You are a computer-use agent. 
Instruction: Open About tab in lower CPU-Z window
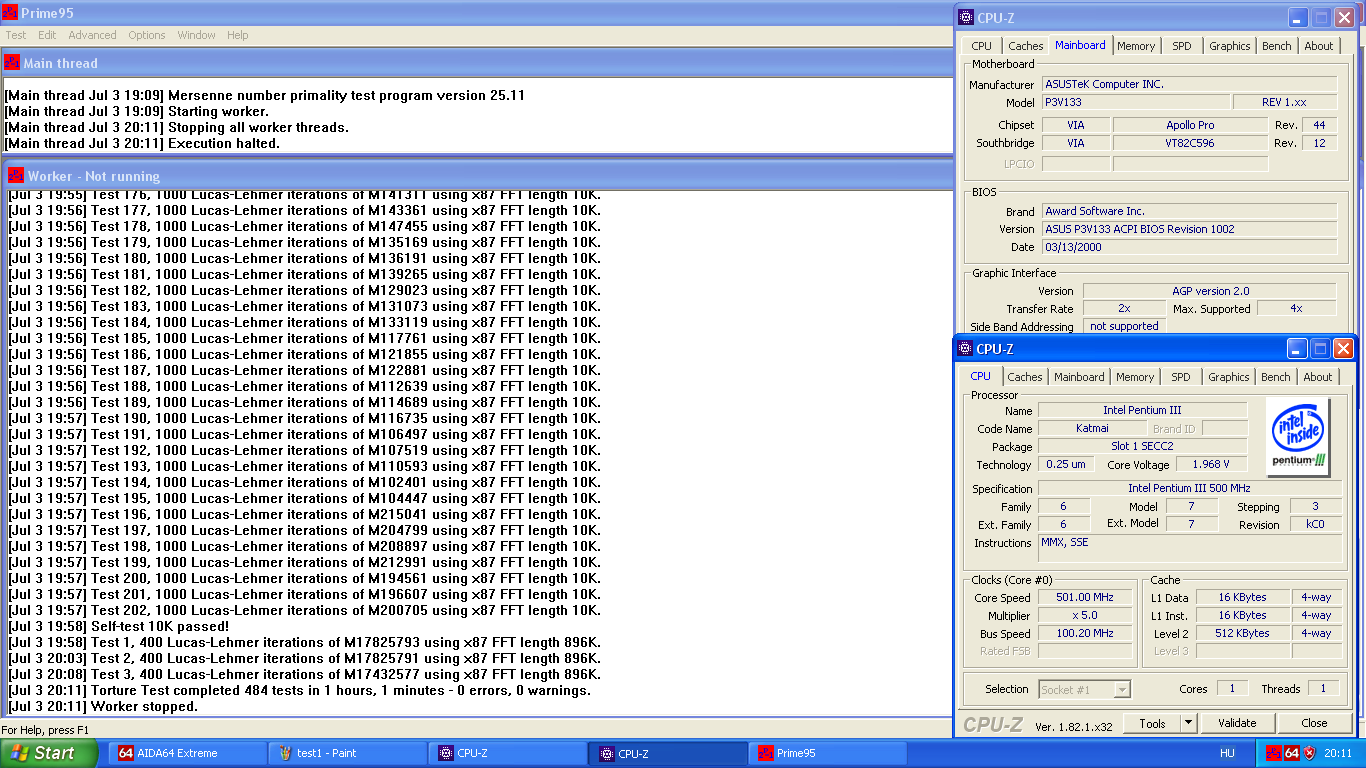(1318, 377)
